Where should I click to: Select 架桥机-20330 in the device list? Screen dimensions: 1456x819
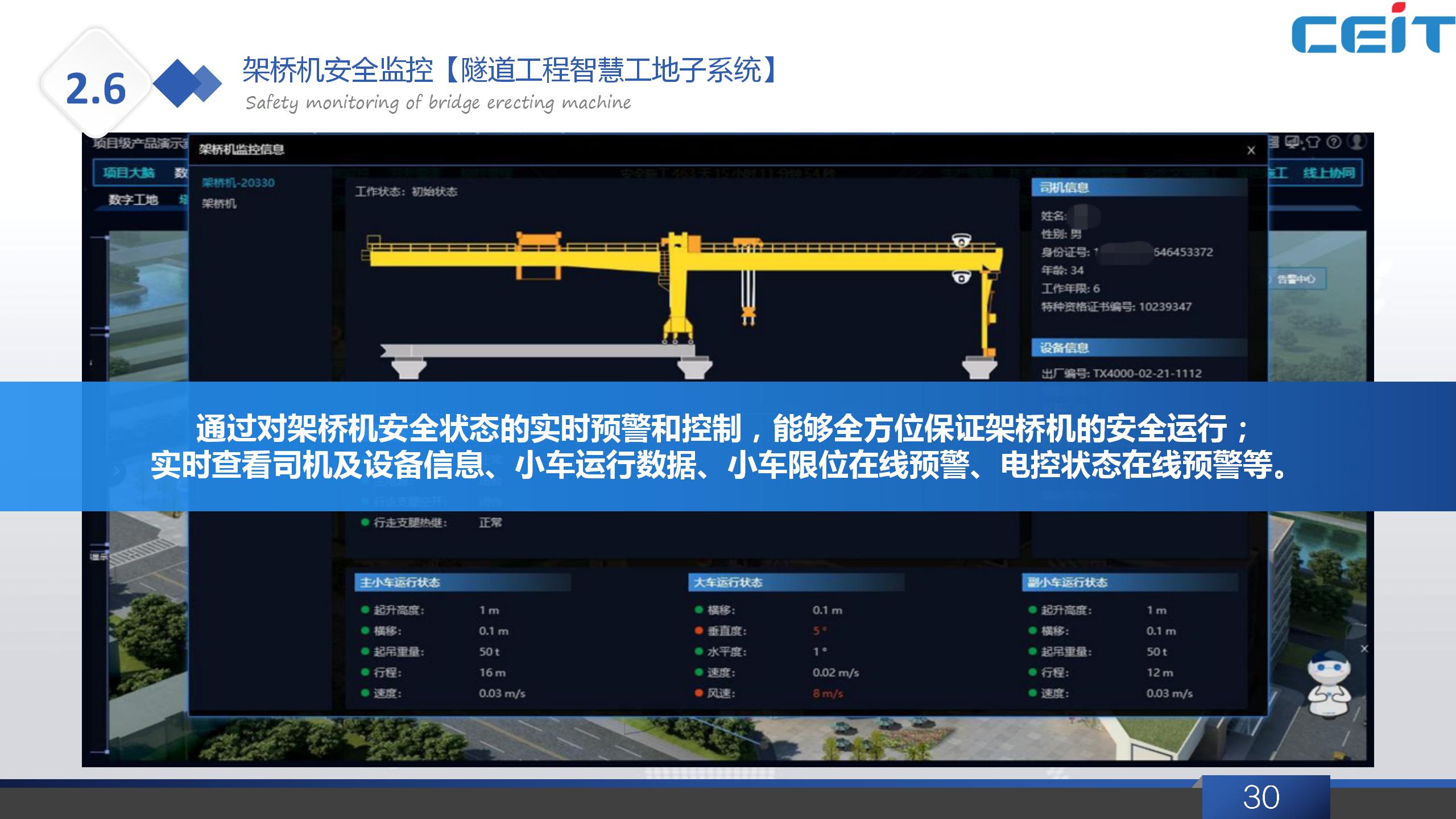coord(238,183)
